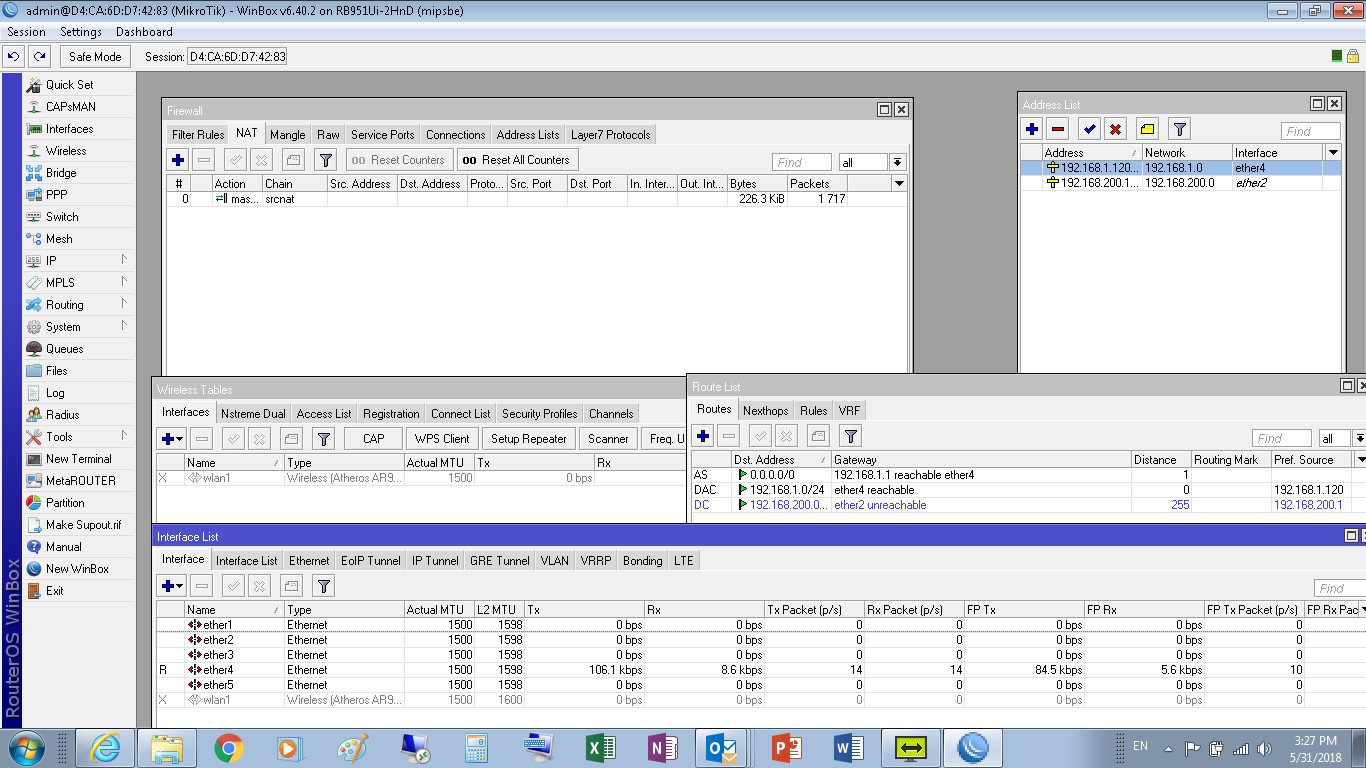Switch to Filter Rules tab

pyautogui.click(x=198, y=135)
